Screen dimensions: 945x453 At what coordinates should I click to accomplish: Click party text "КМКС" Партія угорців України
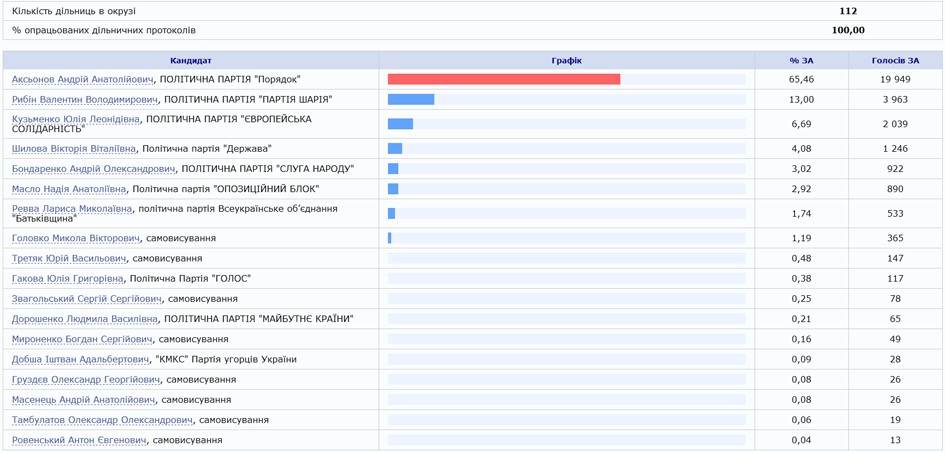click(225, 360)
